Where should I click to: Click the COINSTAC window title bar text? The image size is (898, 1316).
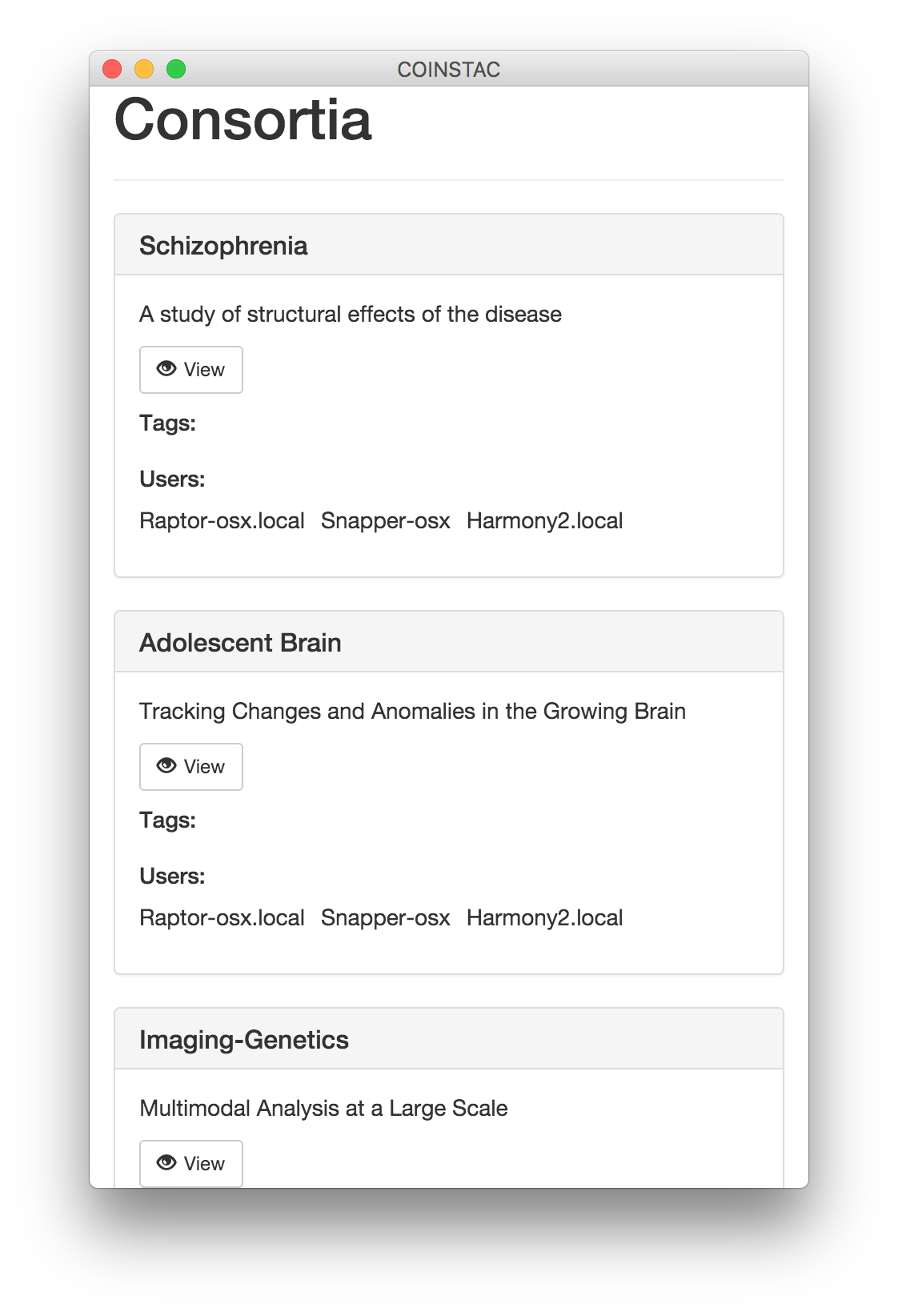448,70
